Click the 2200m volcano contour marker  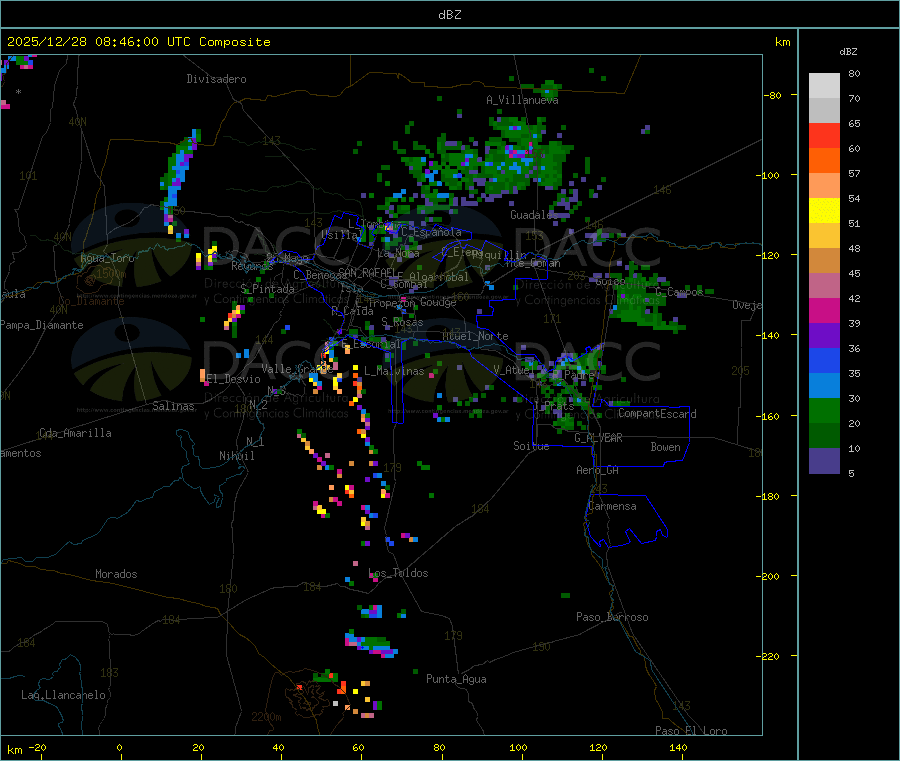[266, 717]
